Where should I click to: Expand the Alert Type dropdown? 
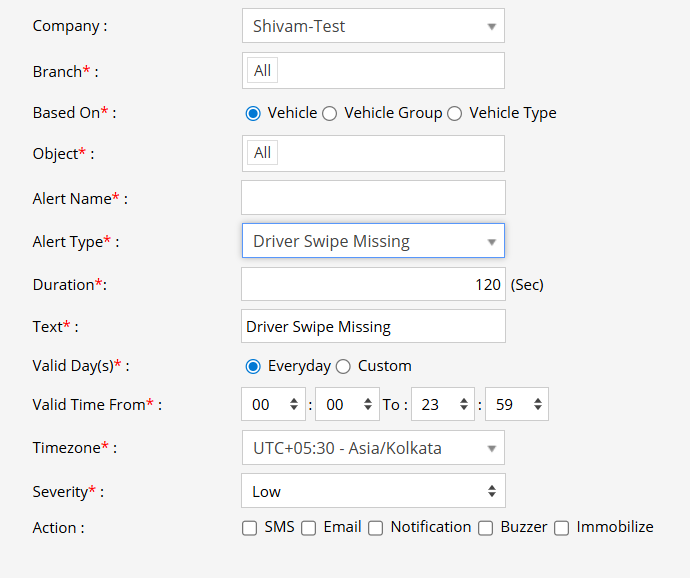372,241
